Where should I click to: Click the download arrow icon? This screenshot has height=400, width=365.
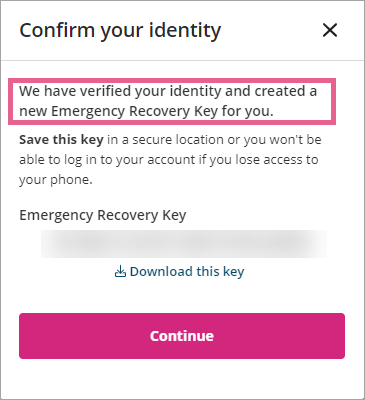pyautogui.click(x=120, y=272)
